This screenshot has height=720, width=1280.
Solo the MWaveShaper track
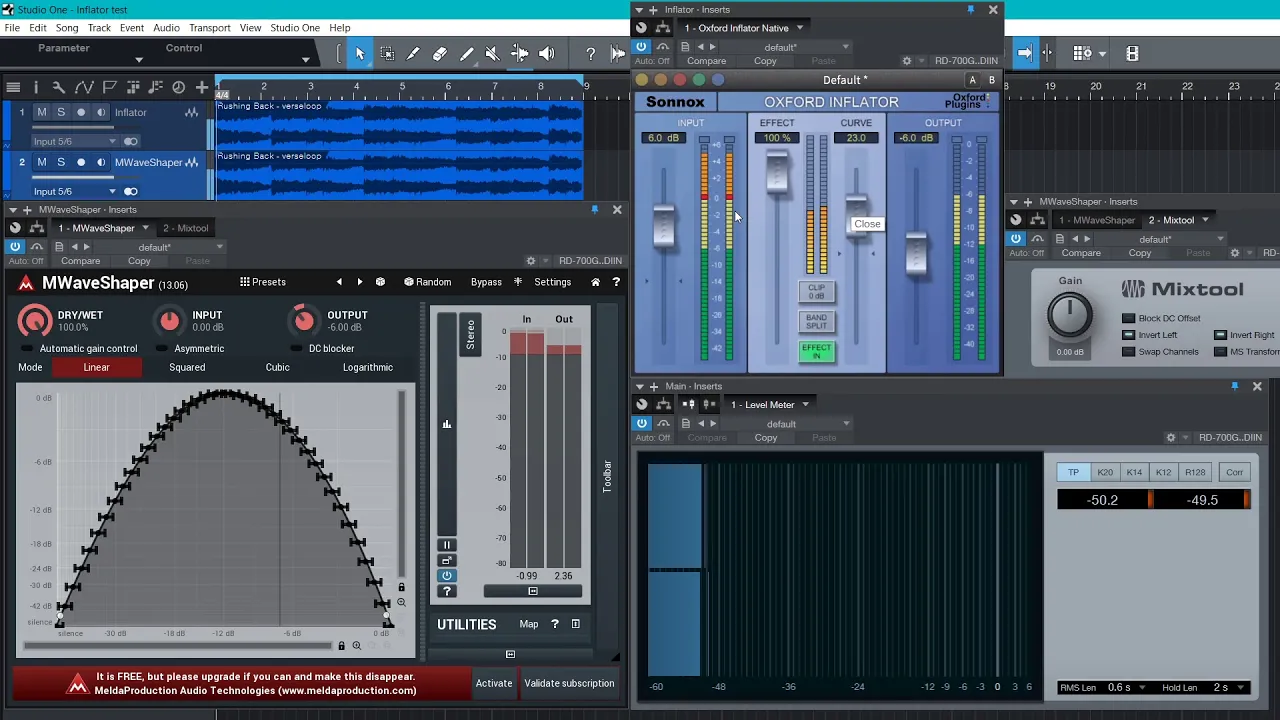pyautogui.click(x=60, y=162)
